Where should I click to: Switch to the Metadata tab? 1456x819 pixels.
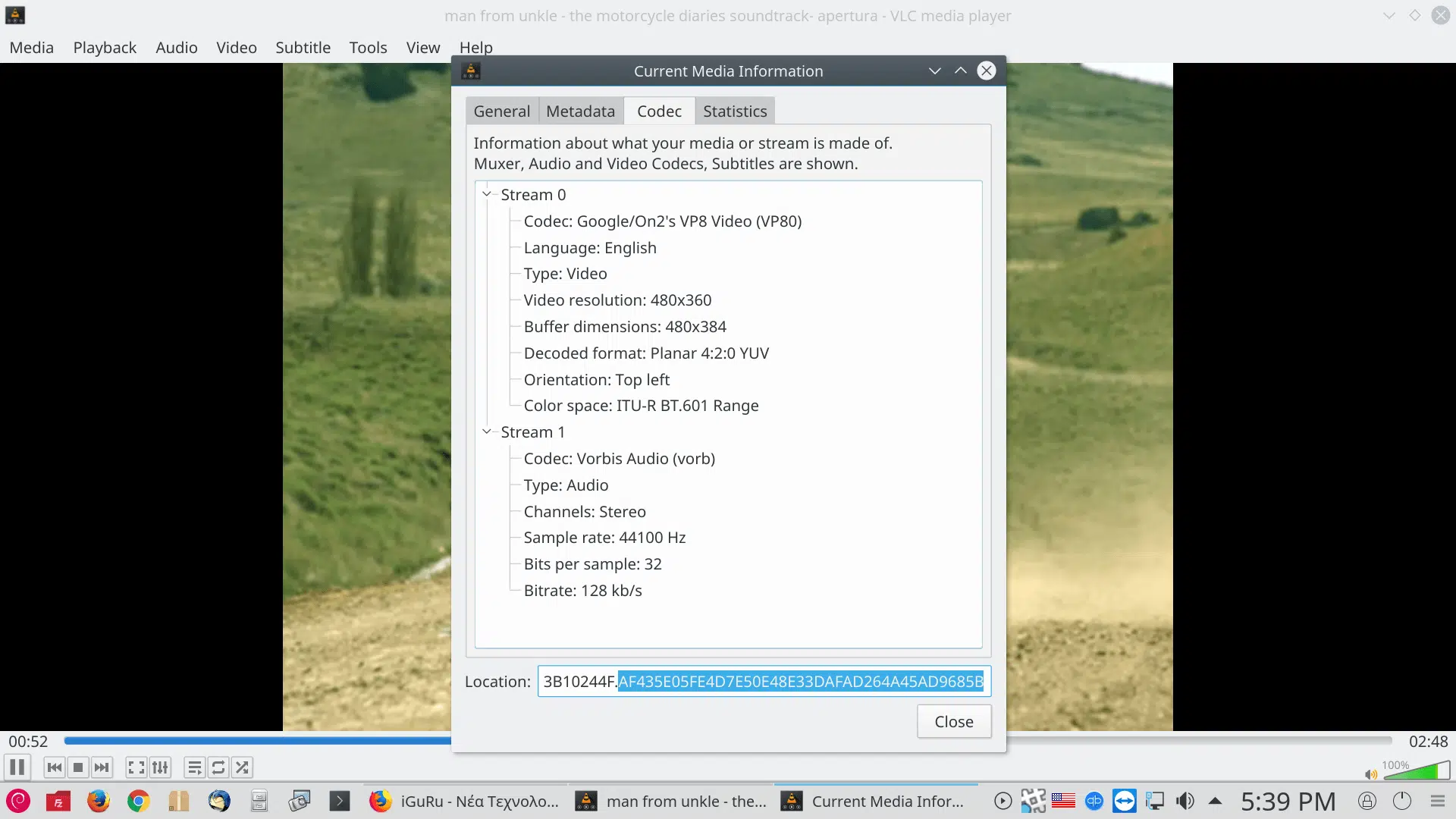pos(581,111)
